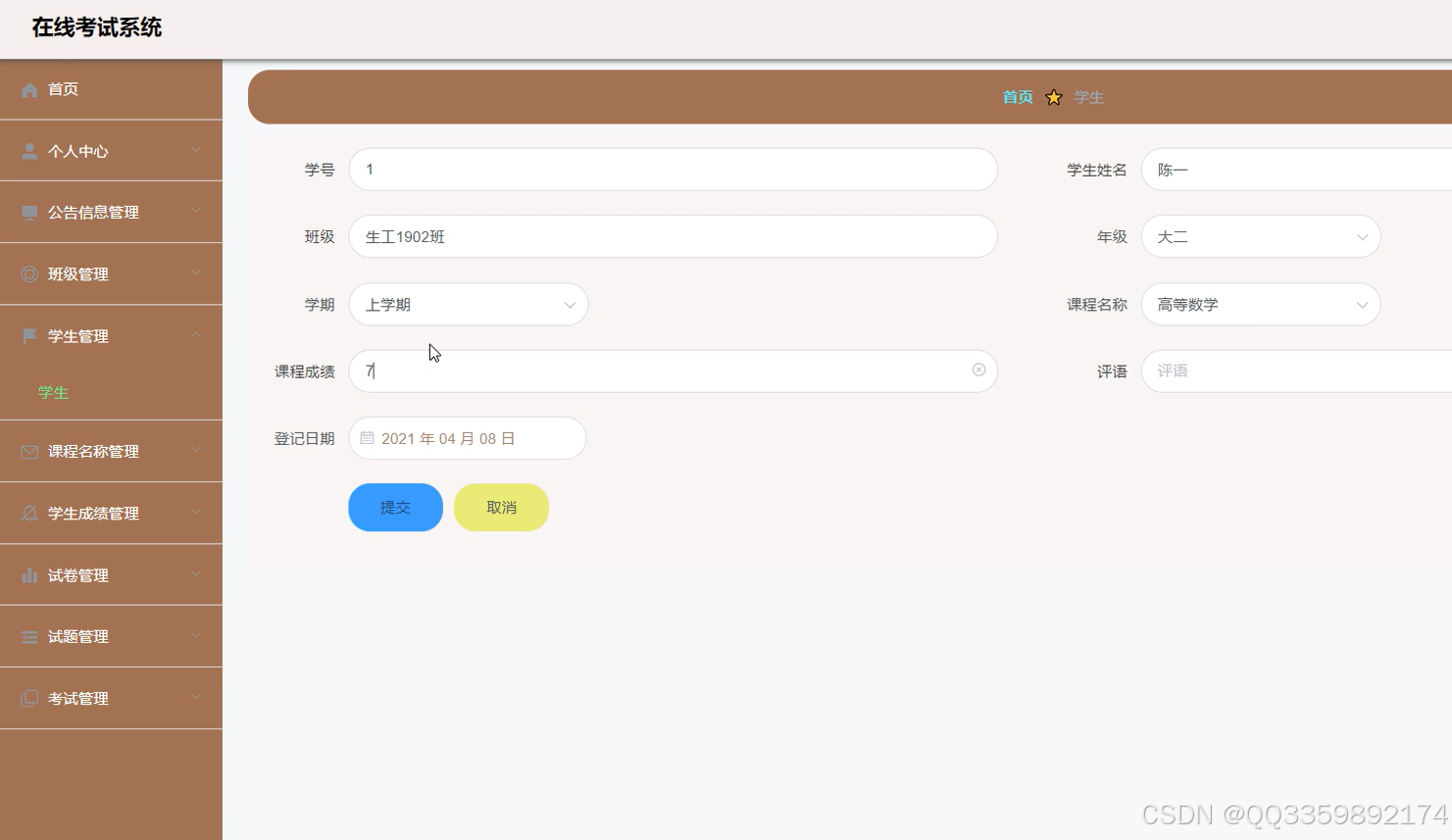The height and width of the screenshot is (840, 1452).
Task: Expand the 考试管理 chevron
Action: pos(196,697)
